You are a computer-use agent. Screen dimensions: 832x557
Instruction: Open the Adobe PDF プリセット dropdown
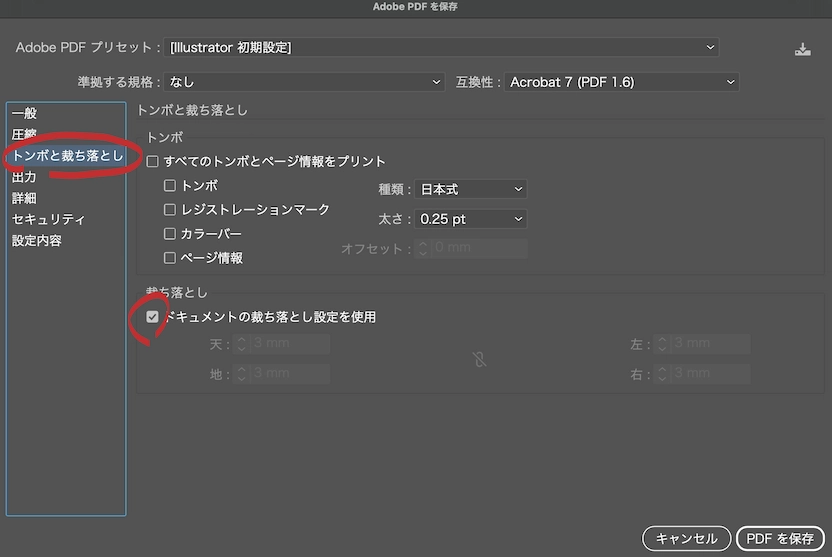pos(441,47)
